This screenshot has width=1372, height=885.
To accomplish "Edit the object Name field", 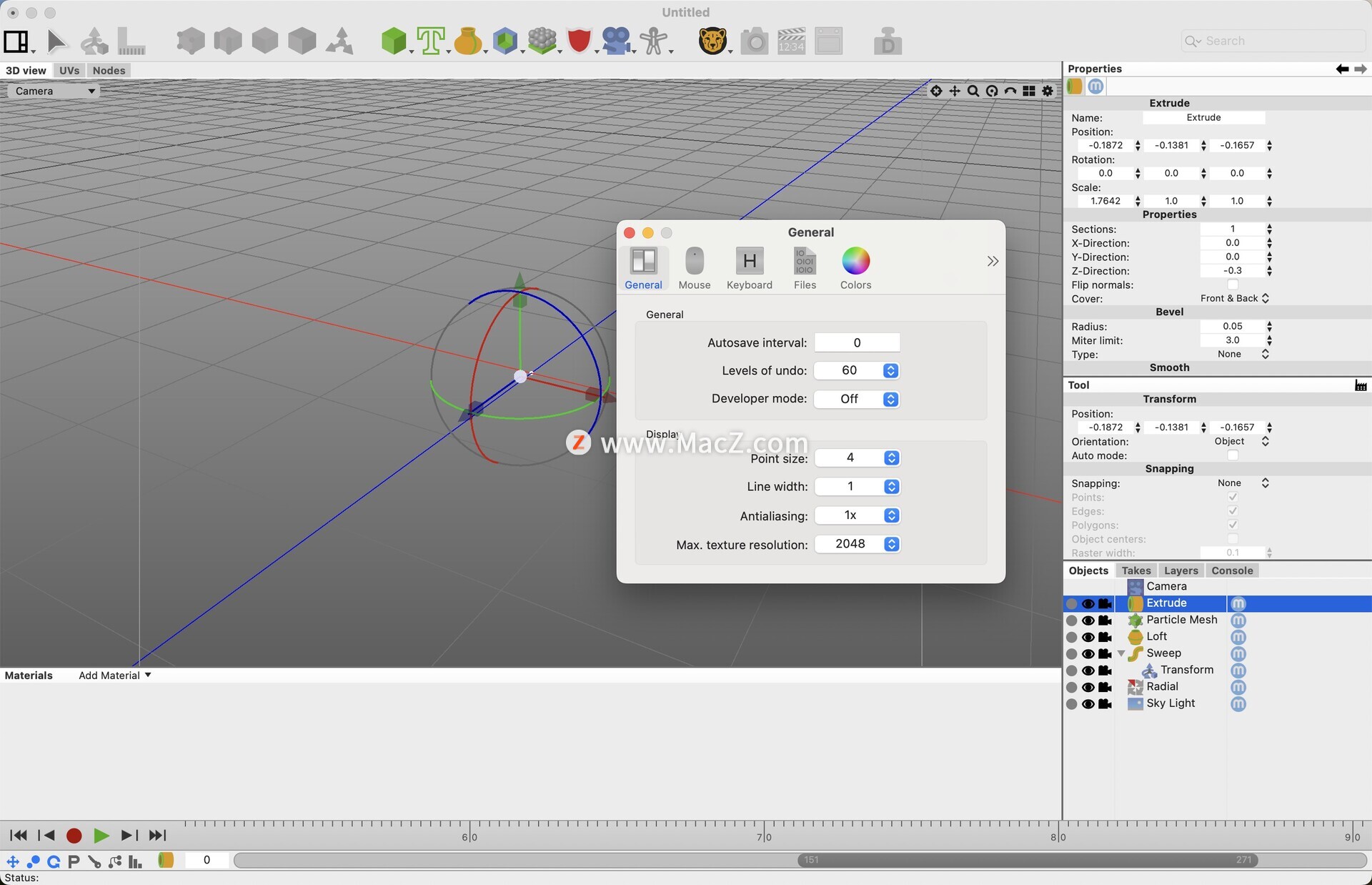I will tap(1203, 117).
